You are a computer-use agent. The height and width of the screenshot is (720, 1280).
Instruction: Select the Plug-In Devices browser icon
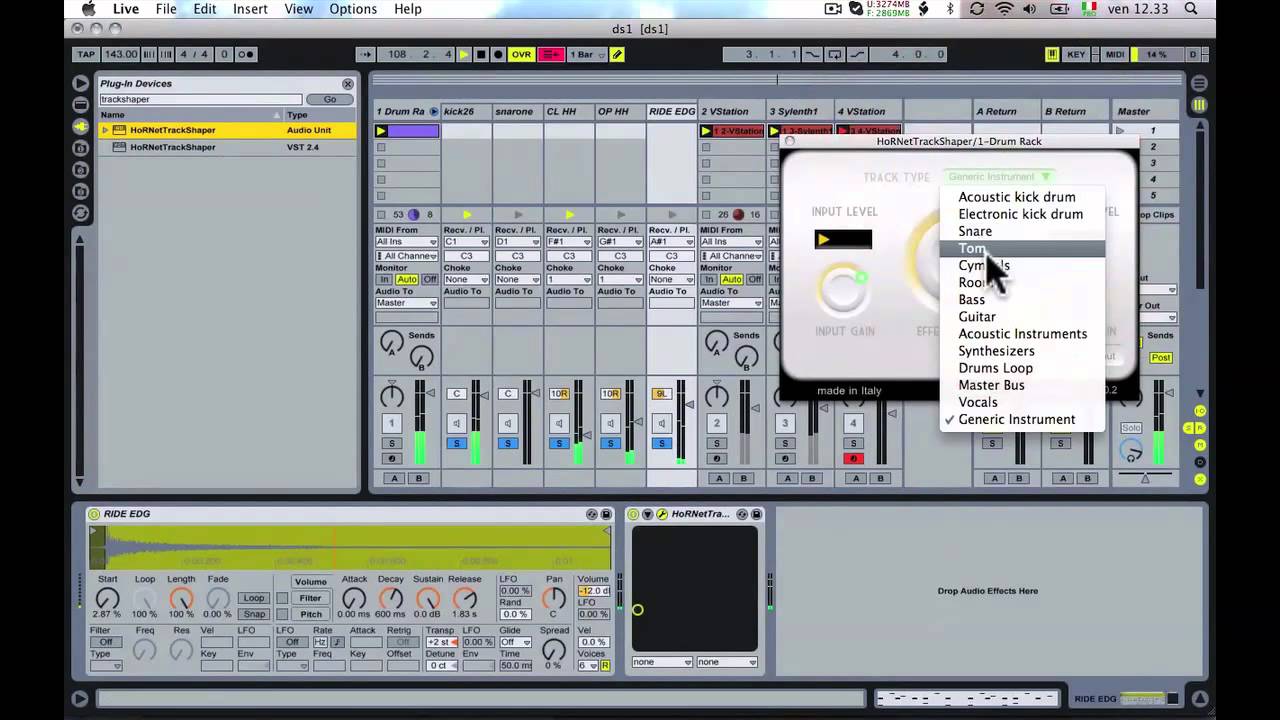click(x=81, y=127)
